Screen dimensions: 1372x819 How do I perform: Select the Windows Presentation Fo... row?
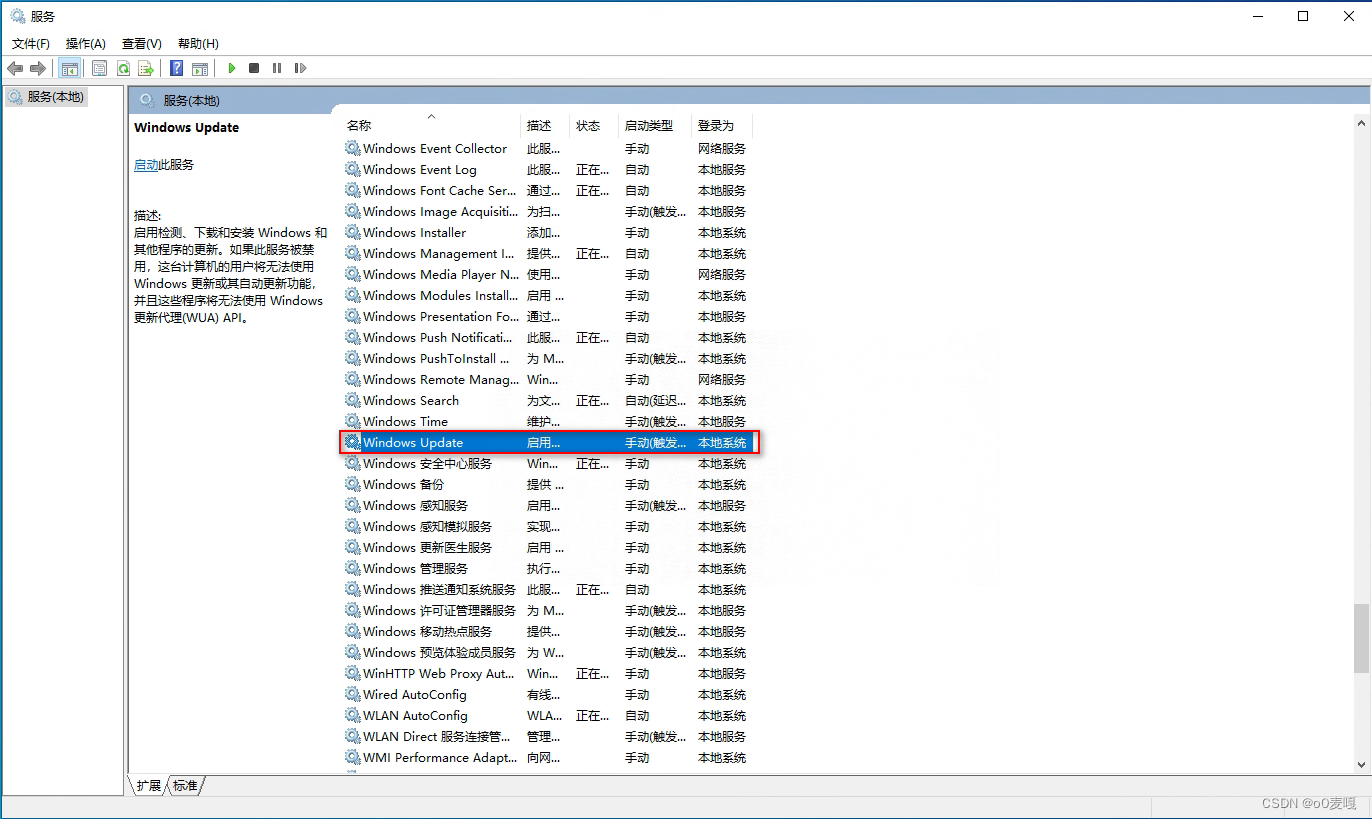546,316
